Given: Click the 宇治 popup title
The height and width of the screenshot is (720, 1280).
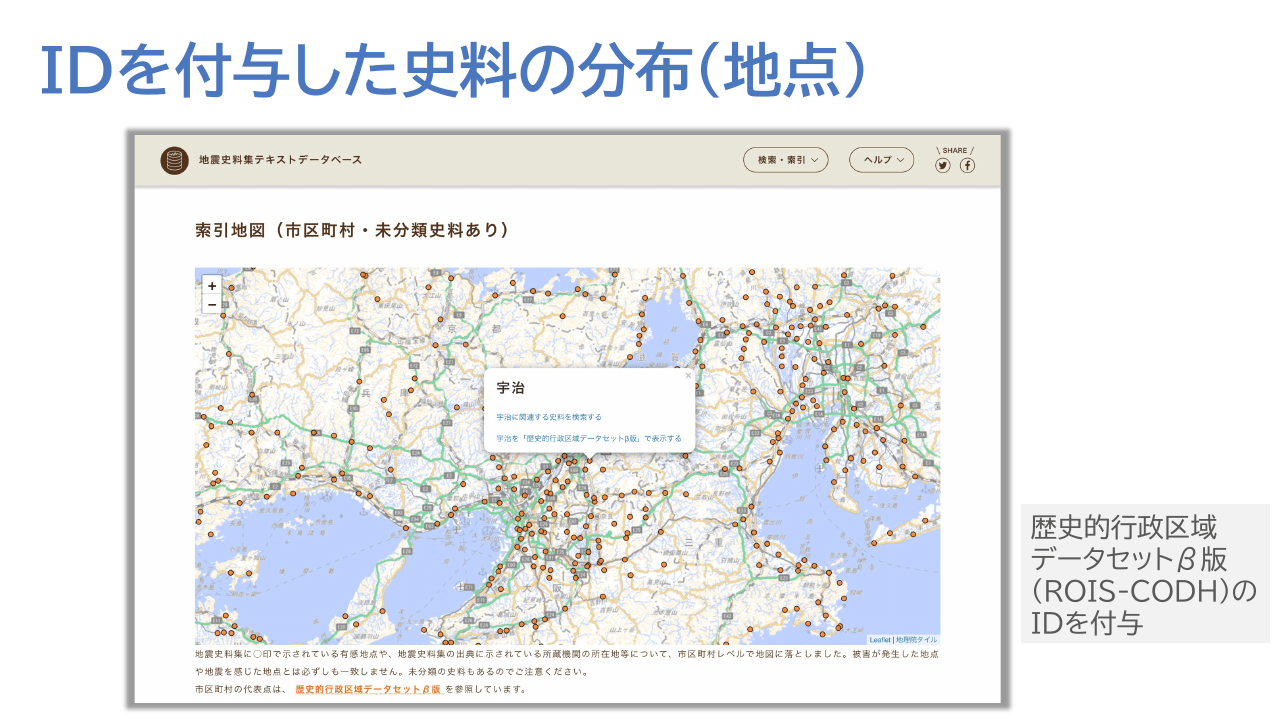Looking at the screenshot, I should 510,388.
